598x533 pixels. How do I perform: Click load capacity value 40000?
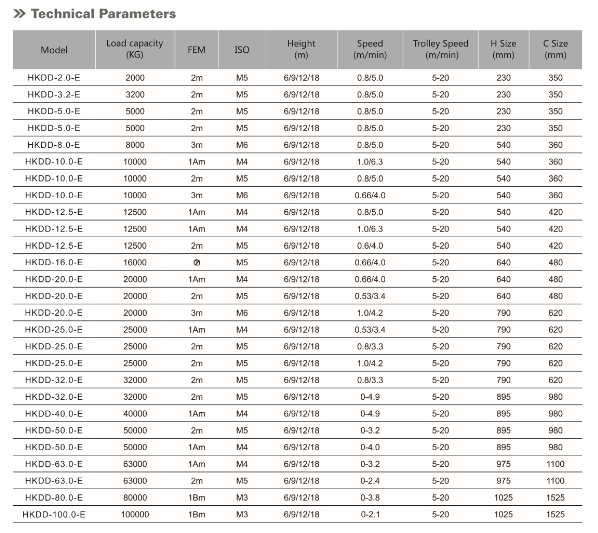click(x=135, y=414)
